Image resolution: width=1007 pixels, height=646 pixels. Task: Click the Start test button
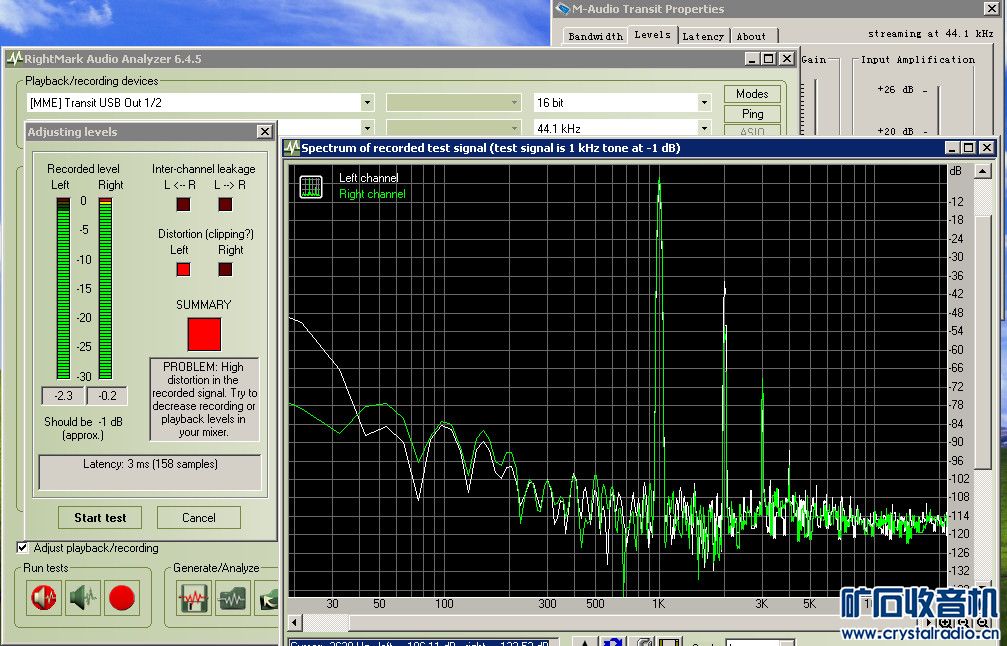(100, 517)
